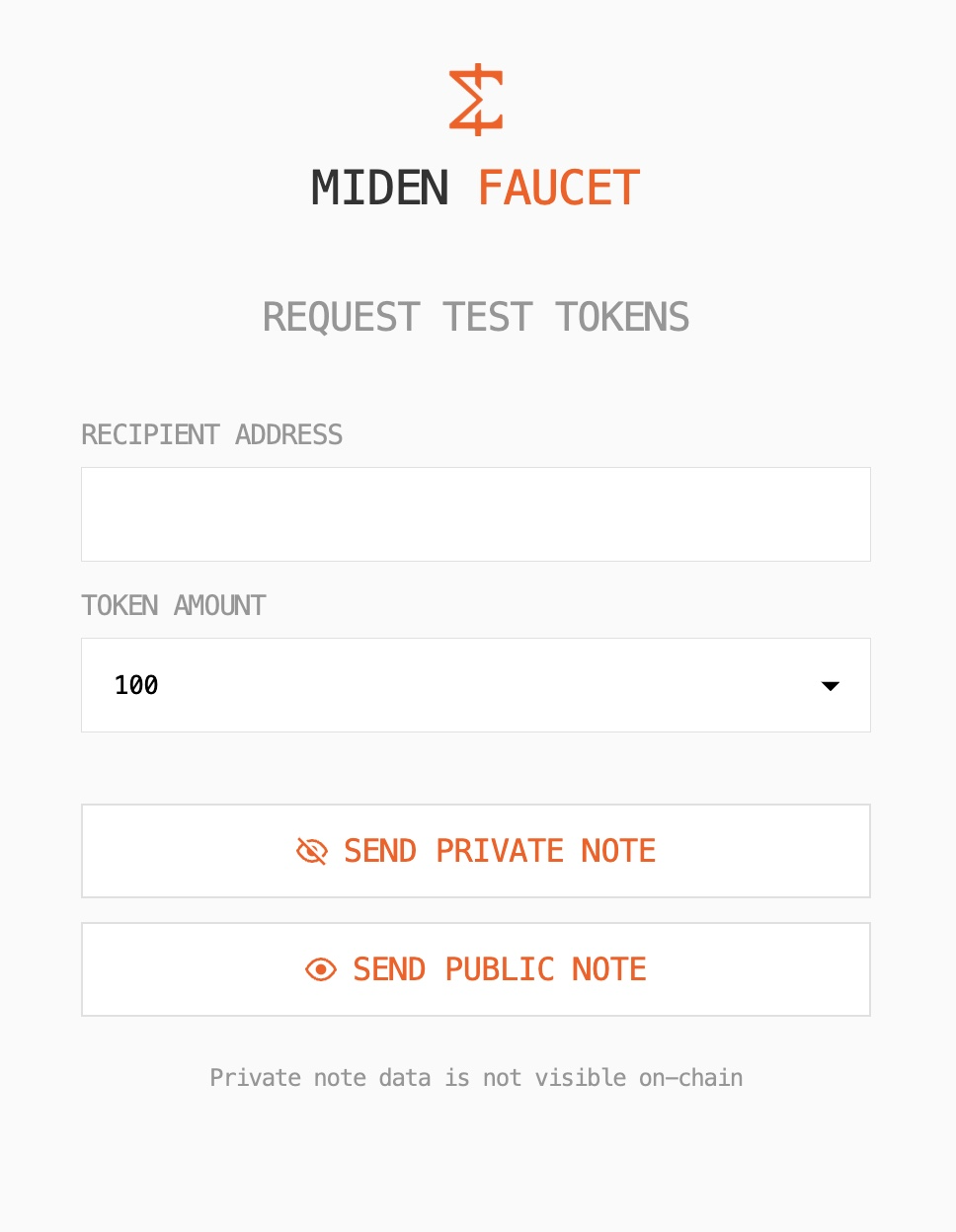Image resolution: width=956 pixels, height=1232 pixels.
Task: Click the Token Amount dropdown arrow
Action: [831, 685]
